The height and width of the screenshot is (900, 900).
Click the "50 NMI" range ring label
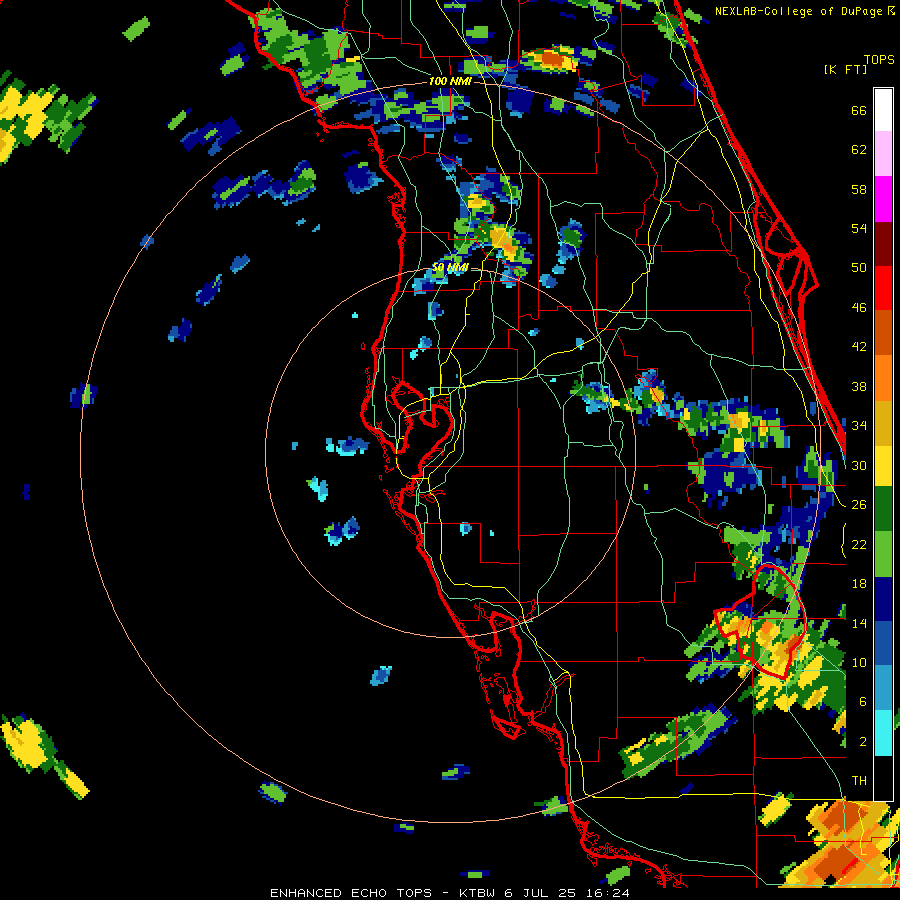click(450, 268)
